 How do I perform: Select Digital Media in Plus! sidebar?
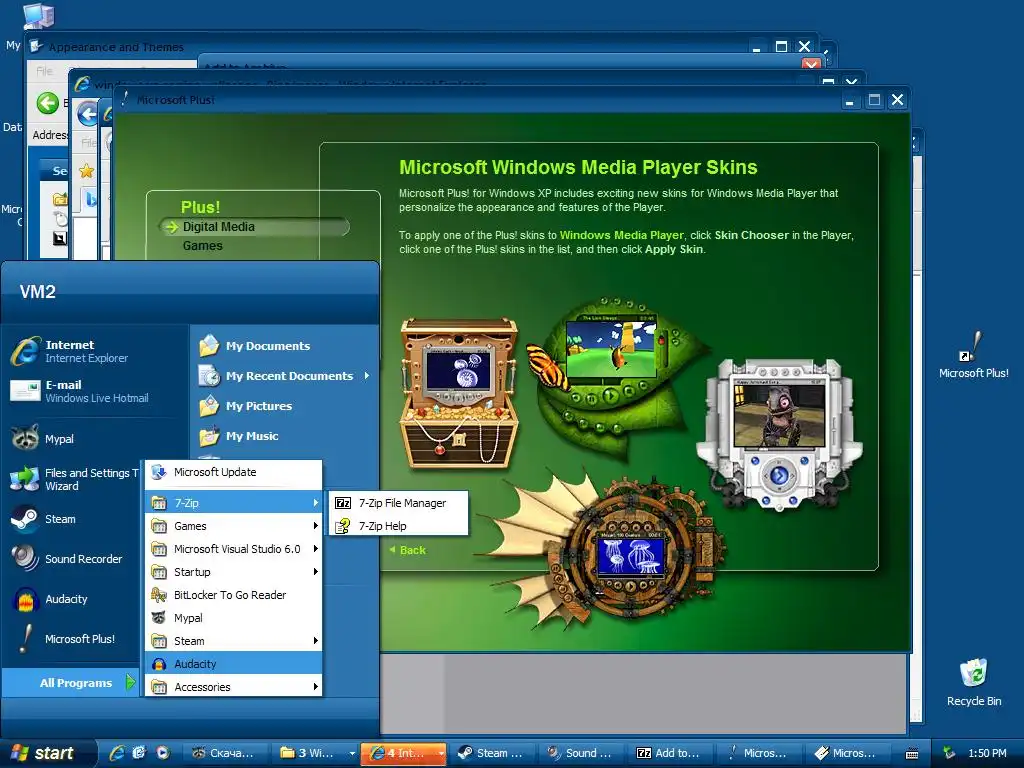click(219, 227)
